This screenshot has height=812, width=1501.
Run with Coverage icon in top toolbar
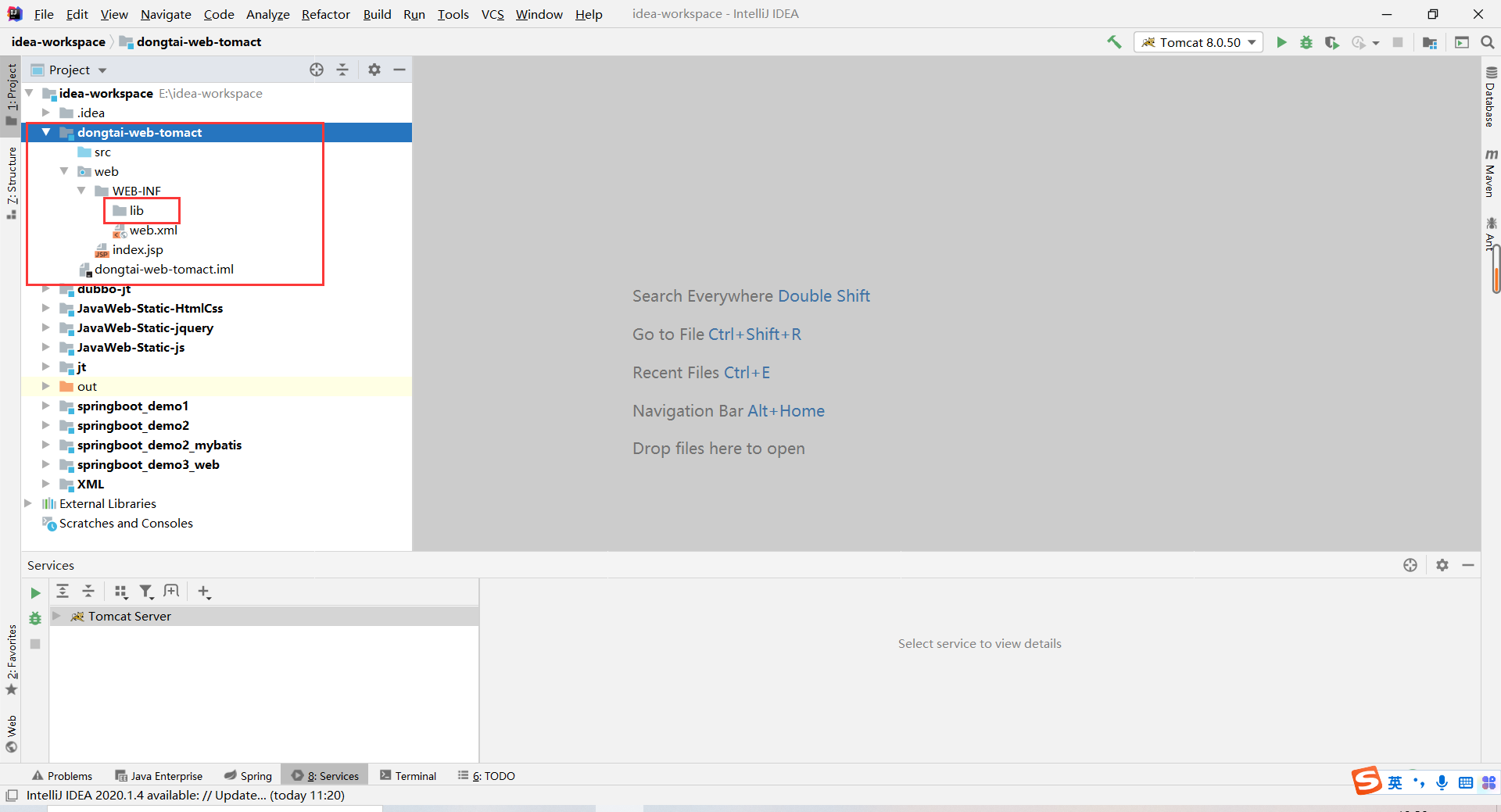click(x=1332, y=42)
